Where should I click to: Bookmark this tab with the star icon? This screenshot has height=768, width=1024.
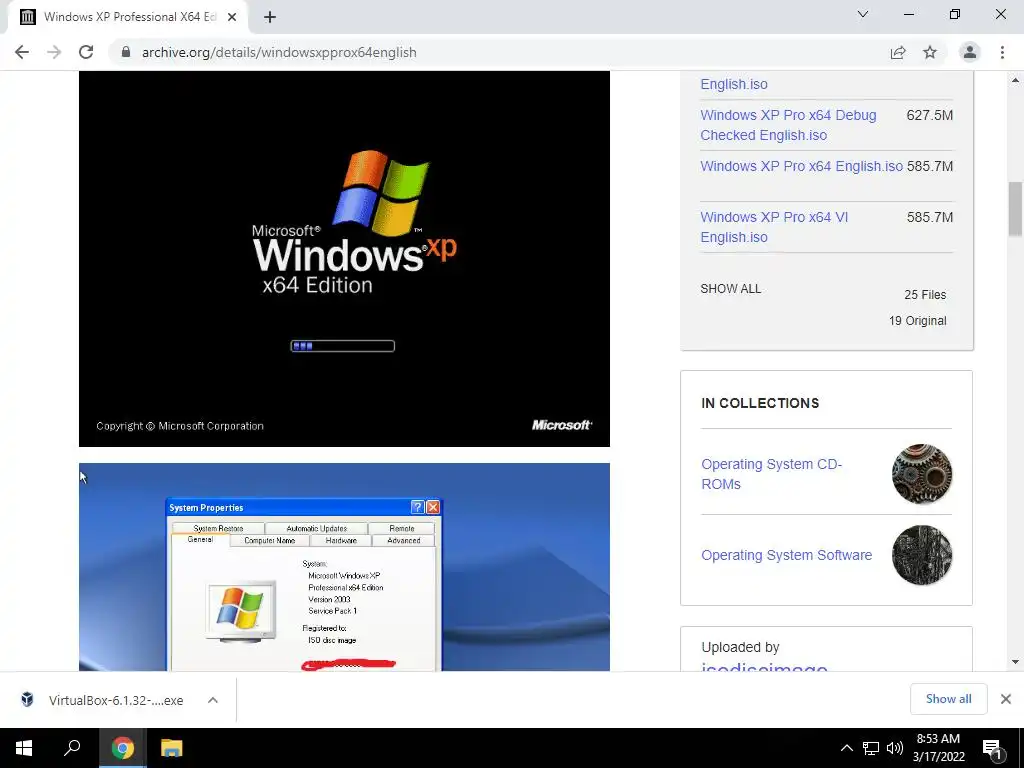click(x=930, y=52)
